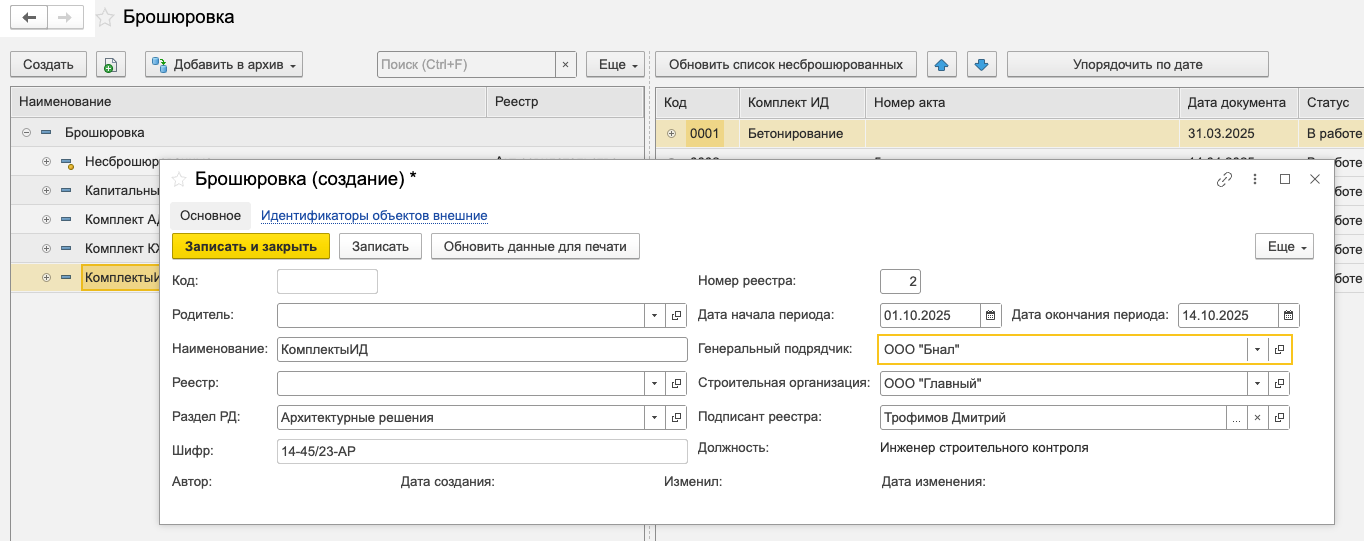Viewport: 1364px width, 541px height.
Task: Click Обновить данные для печати button
Action: coord(534,246)
